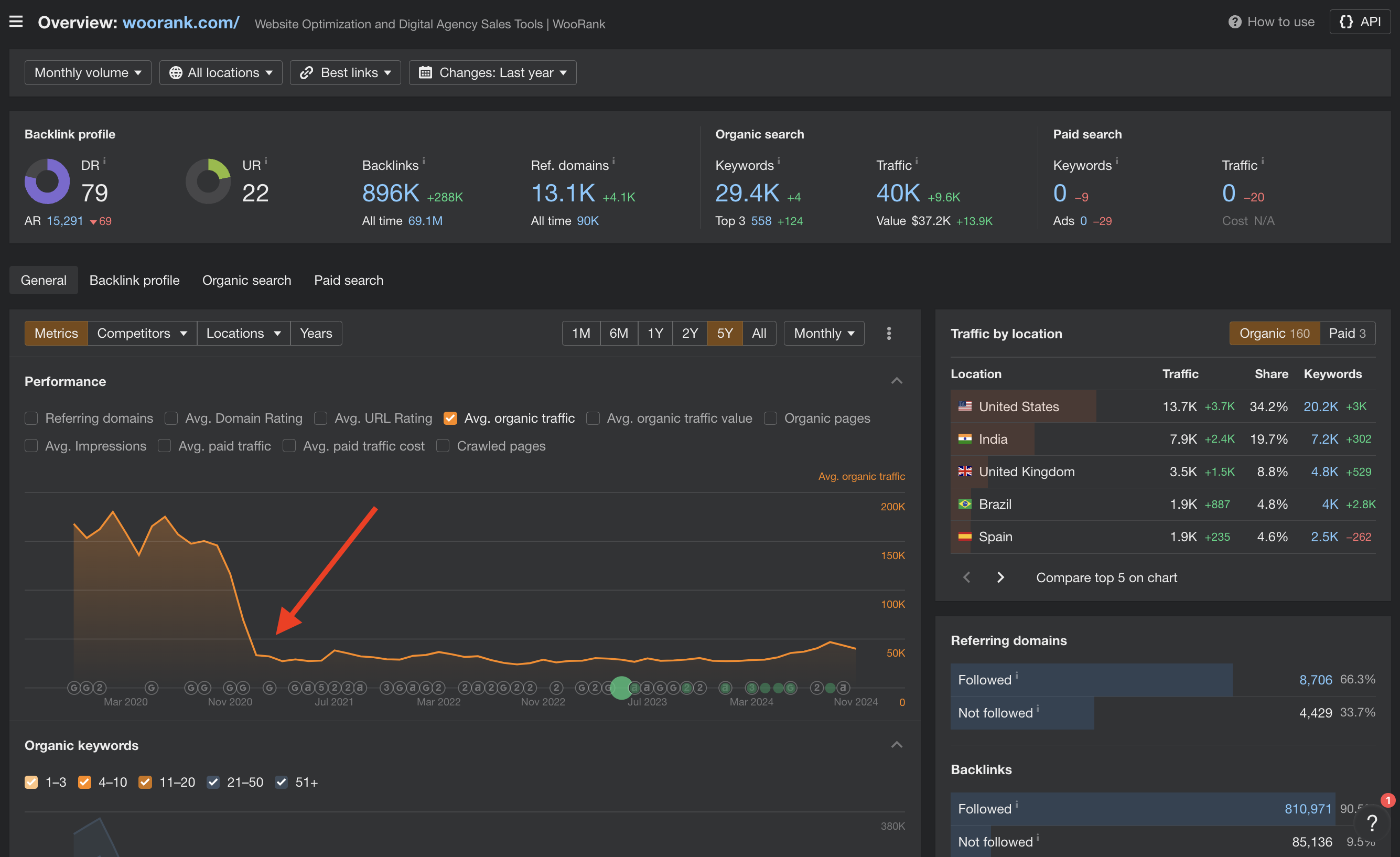This screenshot has height=857, width=1400.
Task: Click the UR donut chart
Action: pyautogui.click(x=209, y=181)
